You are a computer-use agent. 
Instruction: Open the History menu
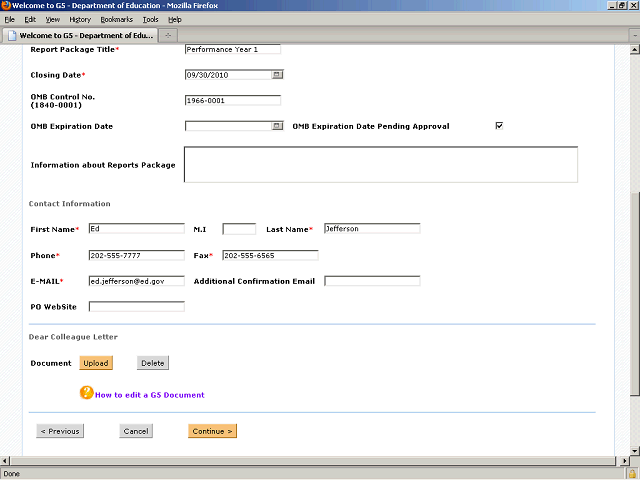[80, 20]
